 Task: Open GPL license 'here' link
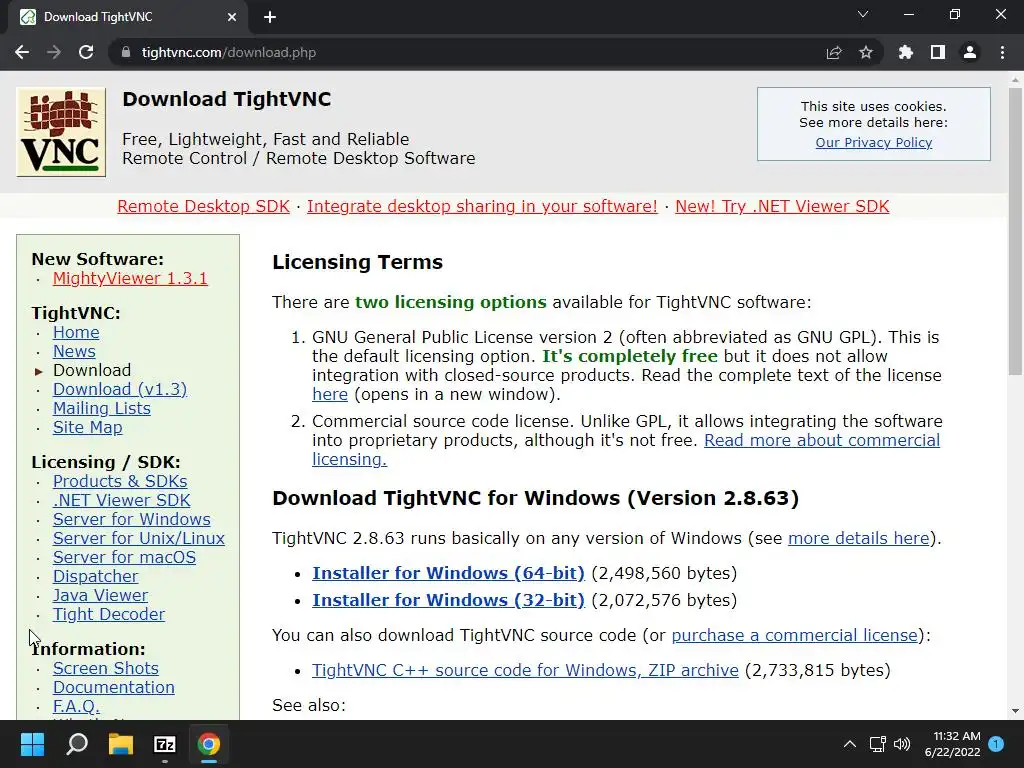(x=330, y=394)
